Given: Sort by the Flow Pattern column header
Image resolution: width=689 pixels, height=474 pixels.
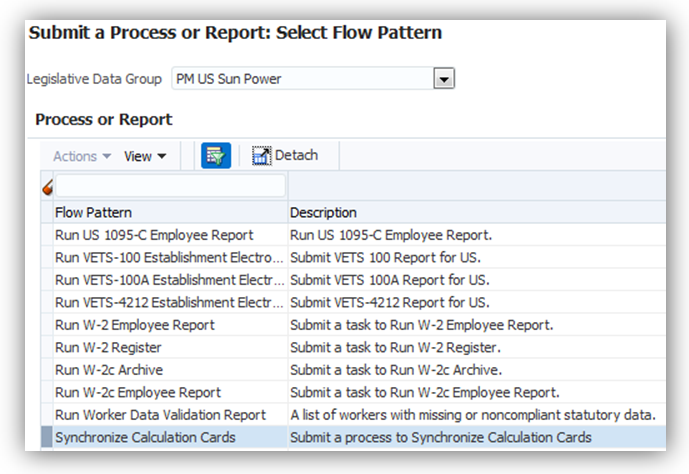Looking at the screenshot, I should pyautogui.click(x=94, y=213).
